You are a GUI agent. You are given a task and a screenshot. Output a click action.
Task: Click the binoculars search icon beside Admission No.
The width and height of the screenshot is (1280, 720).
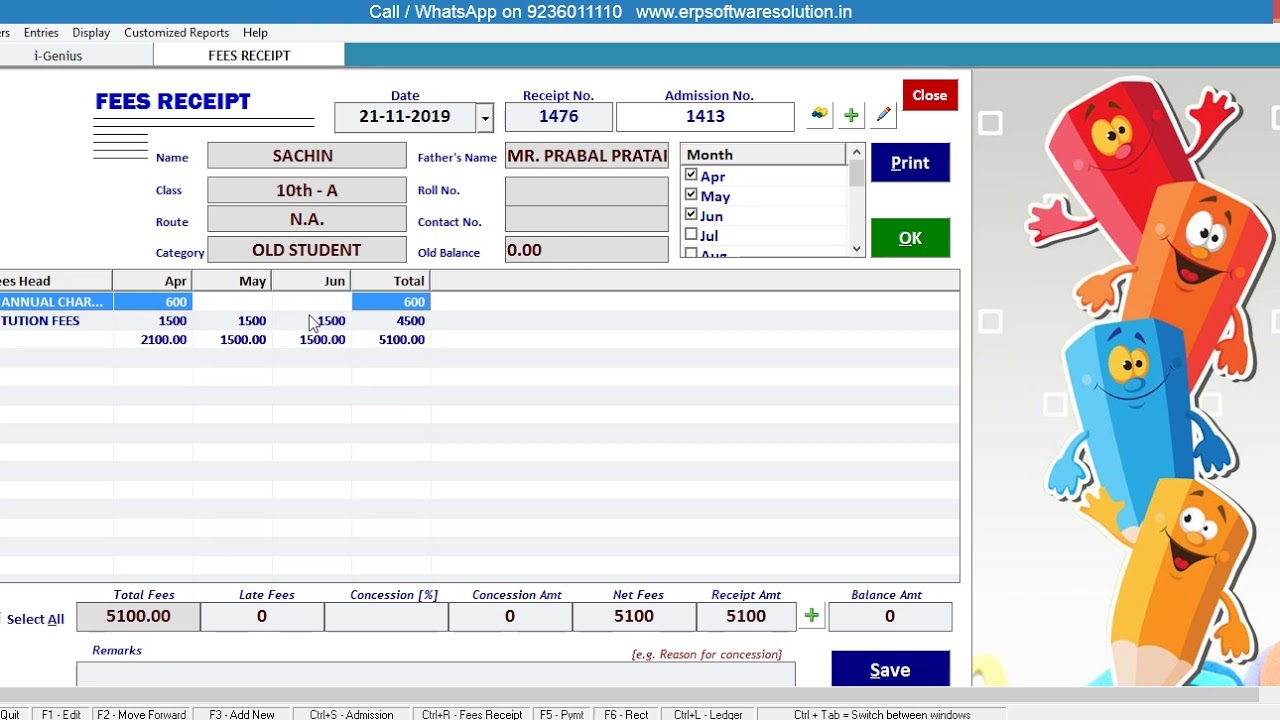pos(819,115)
